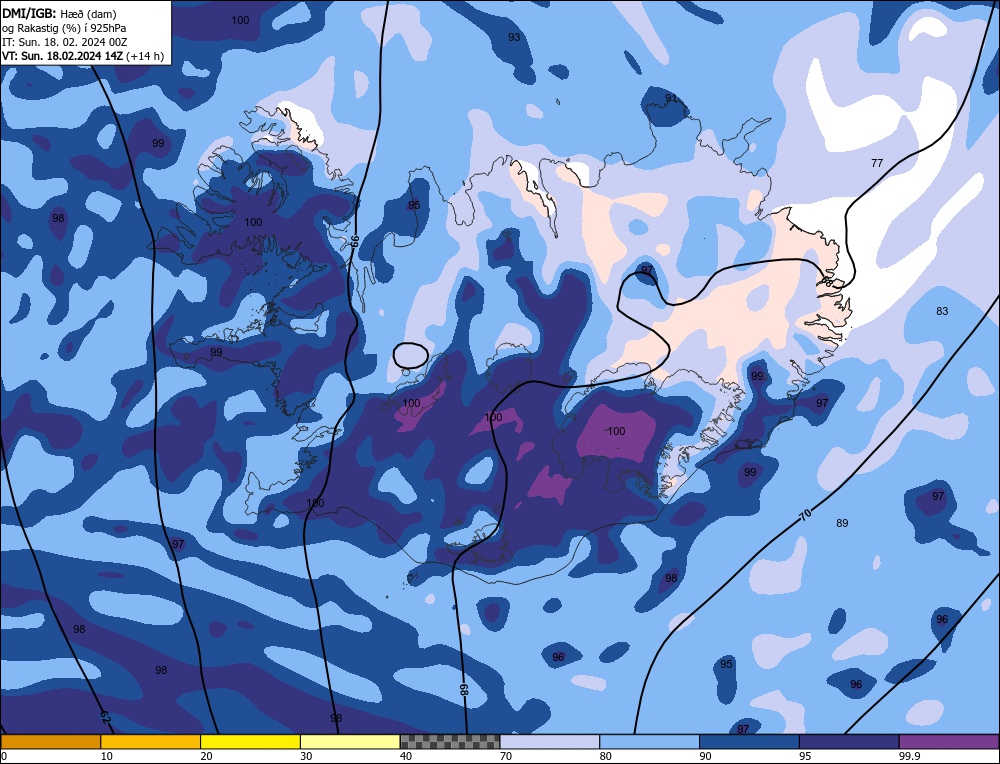The width and height of the screenshot is (1000, 764).
Task: Click the 'og Rakastig (%) í 925hPa' line
Action: click(64, 28)
